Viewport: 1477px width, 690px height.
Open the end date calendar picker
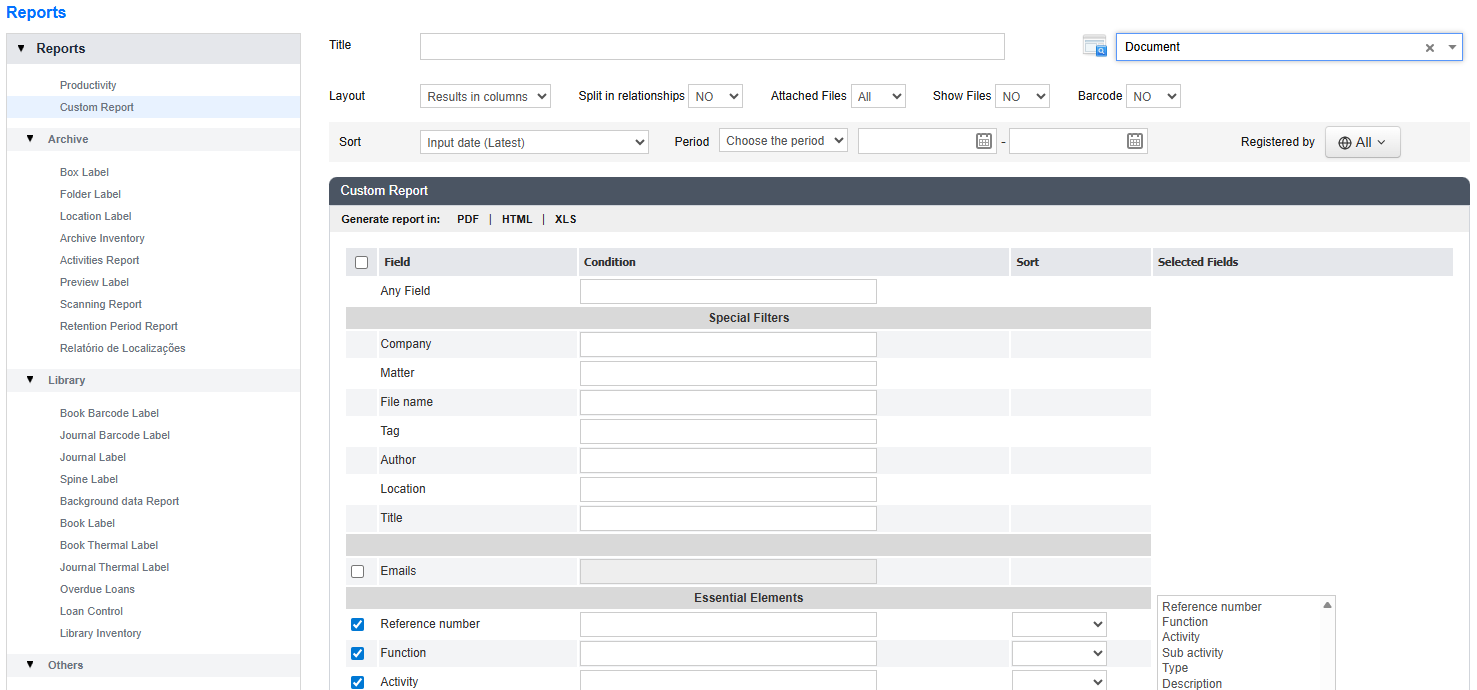[x=1135, y=141]
